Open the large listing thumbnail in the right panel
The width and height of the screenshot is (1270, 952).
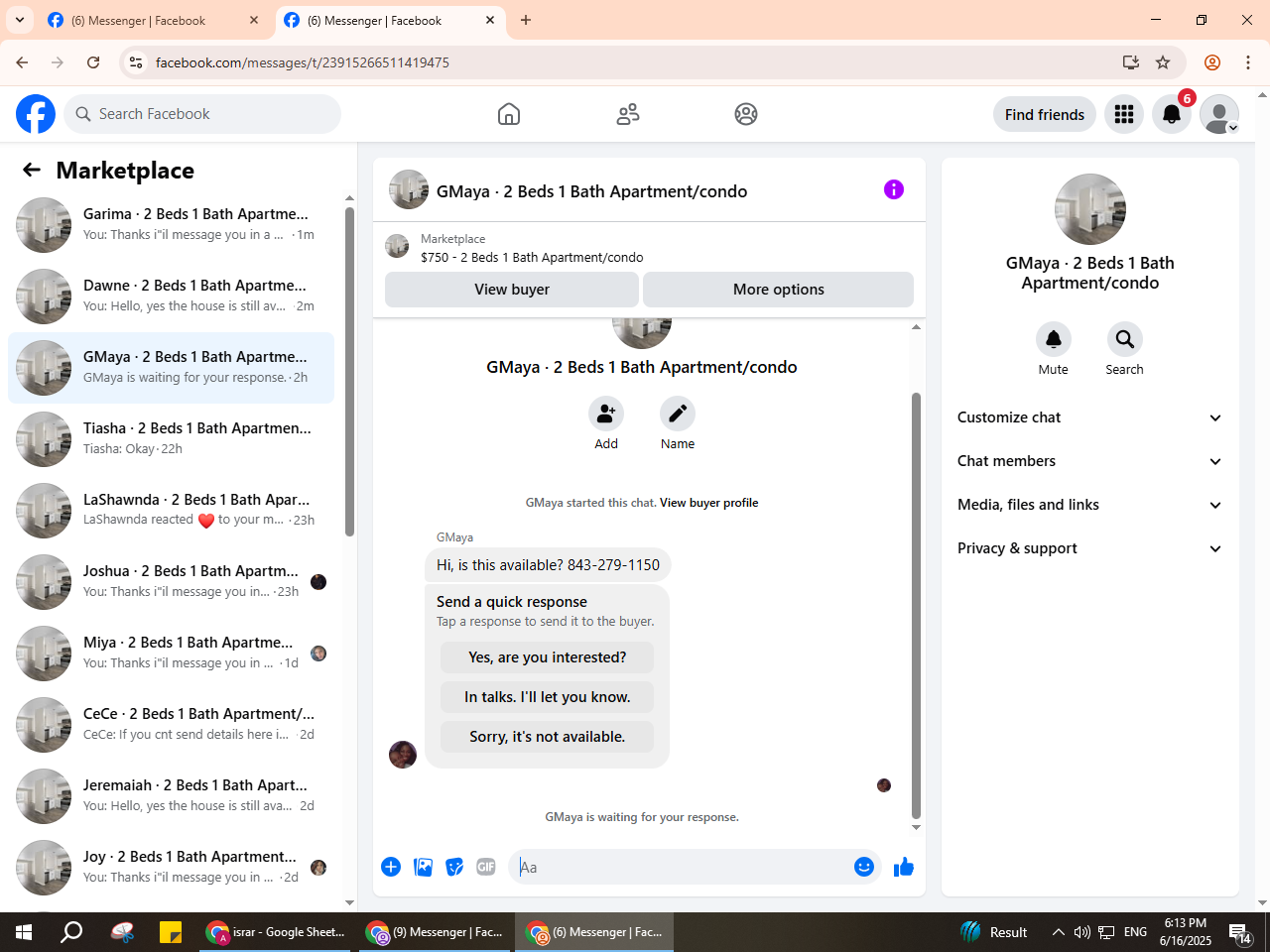[1090, 209]
